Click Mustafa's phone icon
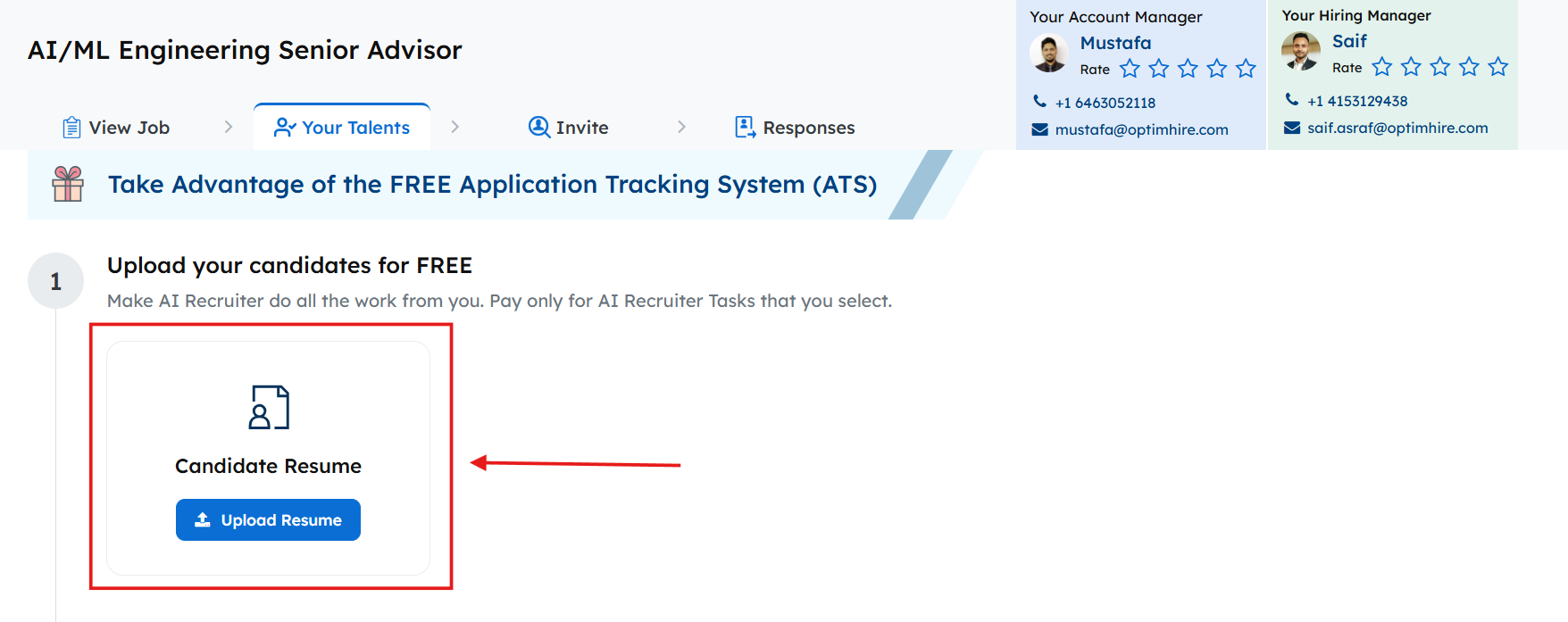The height and width of the screenshot is (622, 1568). coord(1039,102)
